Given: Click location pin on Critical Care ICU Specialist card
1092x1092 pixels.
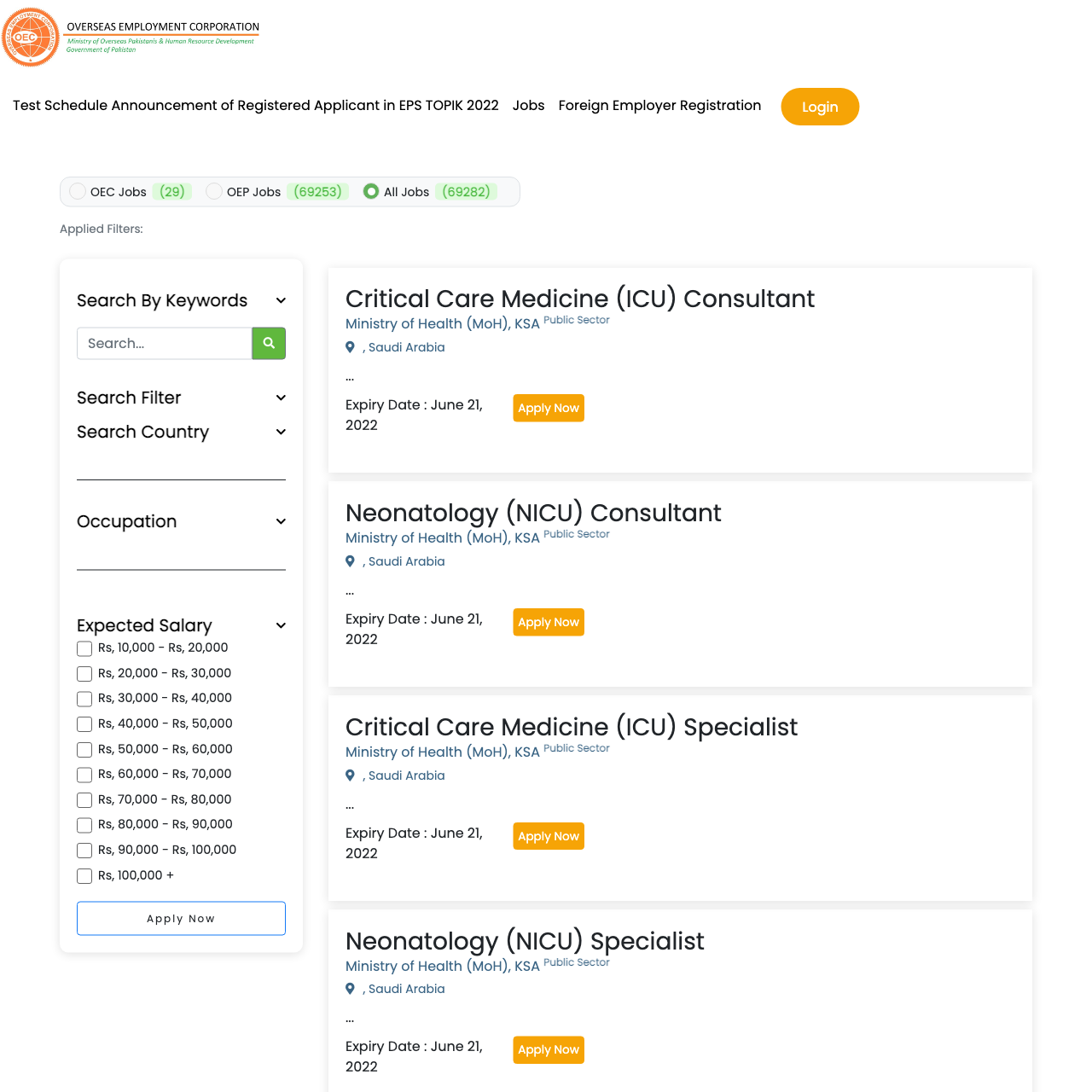Looking at the screenshot, I should click(350, 775).
